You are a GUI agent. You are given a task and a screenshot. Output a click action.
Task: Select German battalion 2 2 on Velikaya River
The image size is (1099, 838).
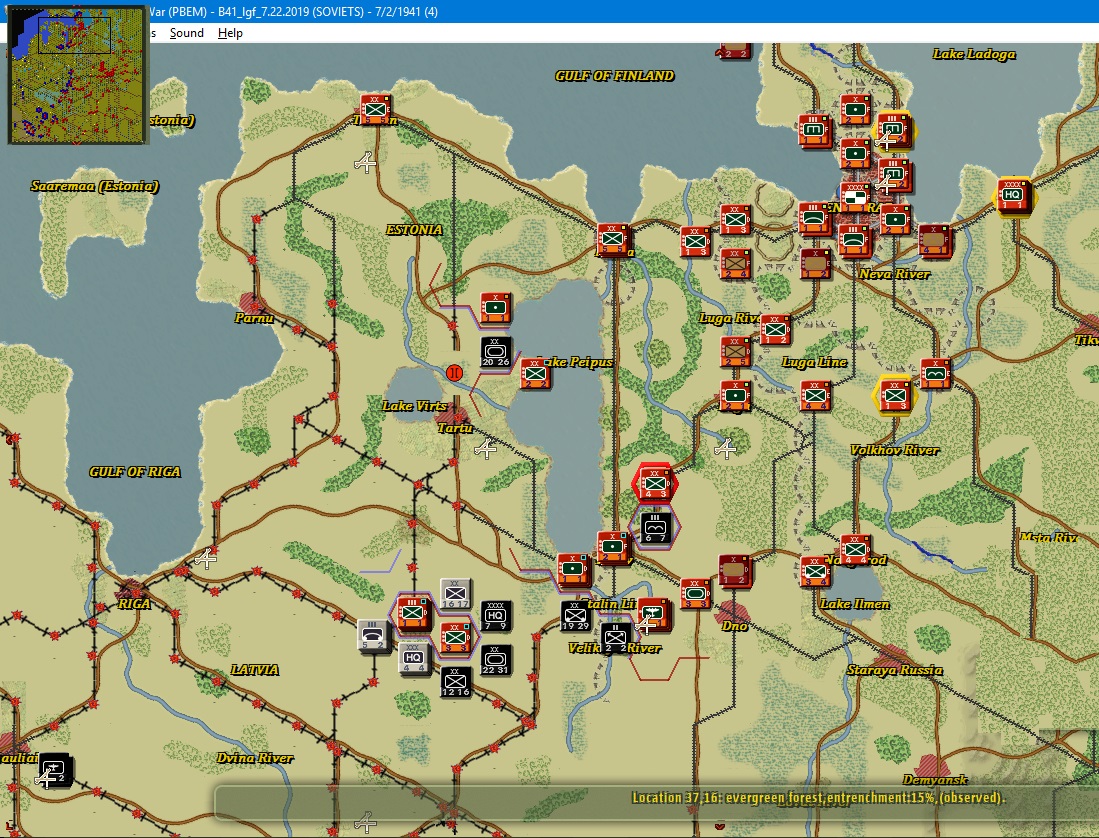point(615,638)
